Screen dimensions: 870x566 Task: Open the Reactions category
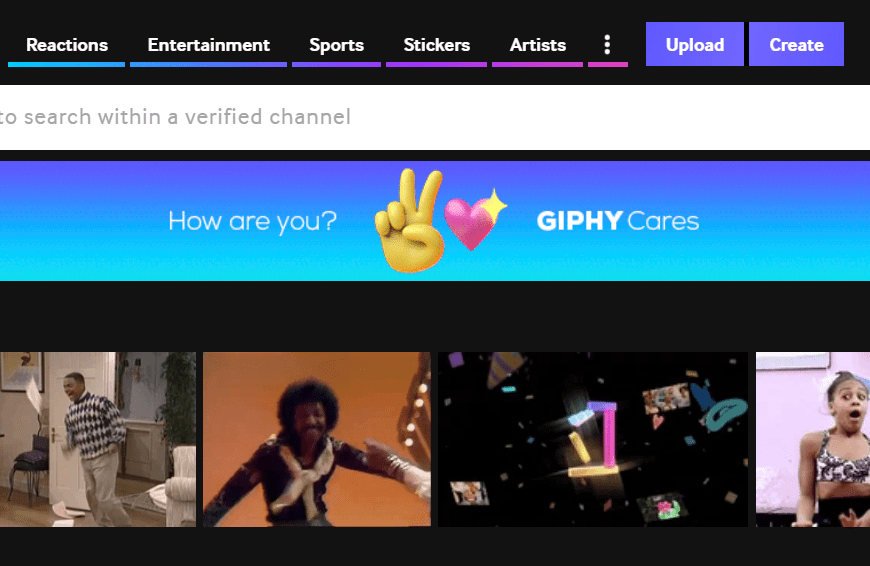(67, 45)
